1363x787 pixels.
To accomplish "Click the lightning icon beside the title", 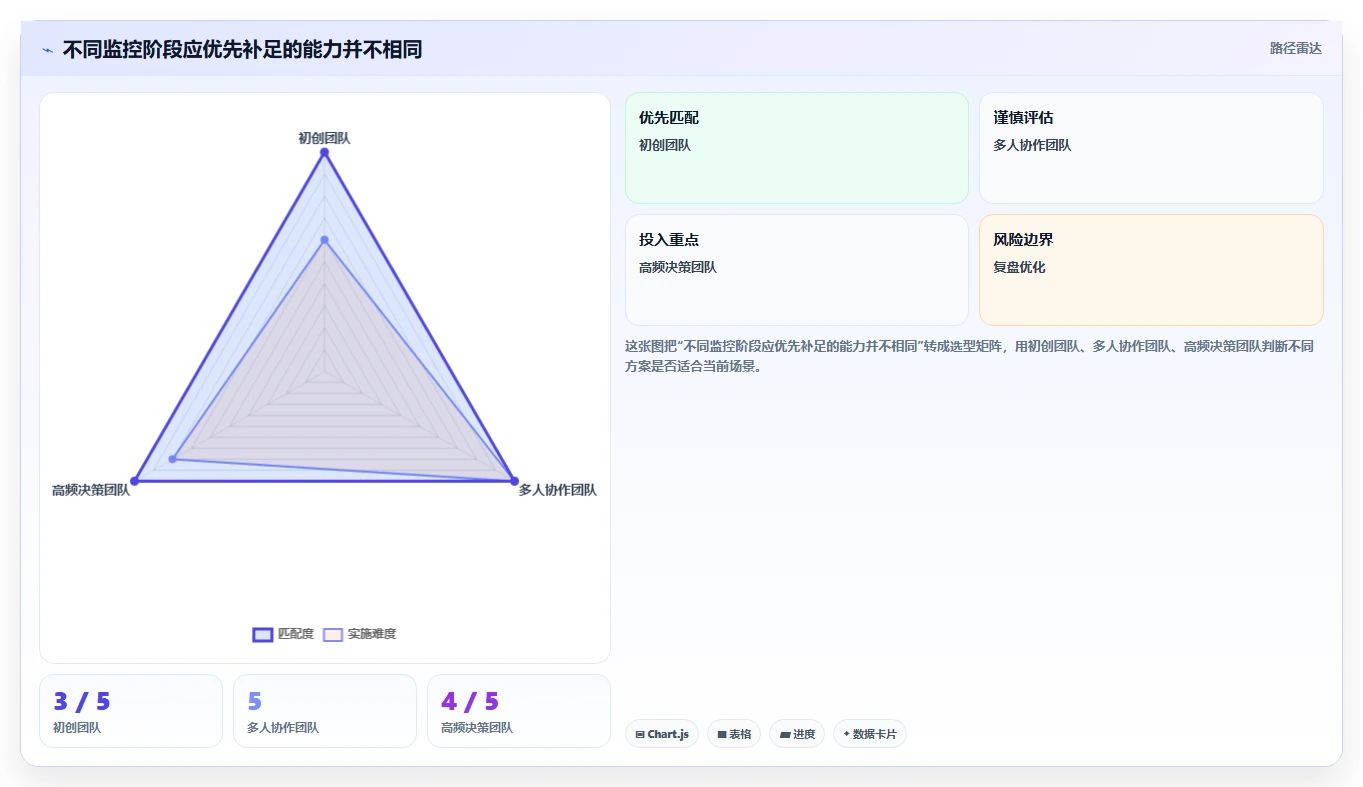I will (47, 50).
